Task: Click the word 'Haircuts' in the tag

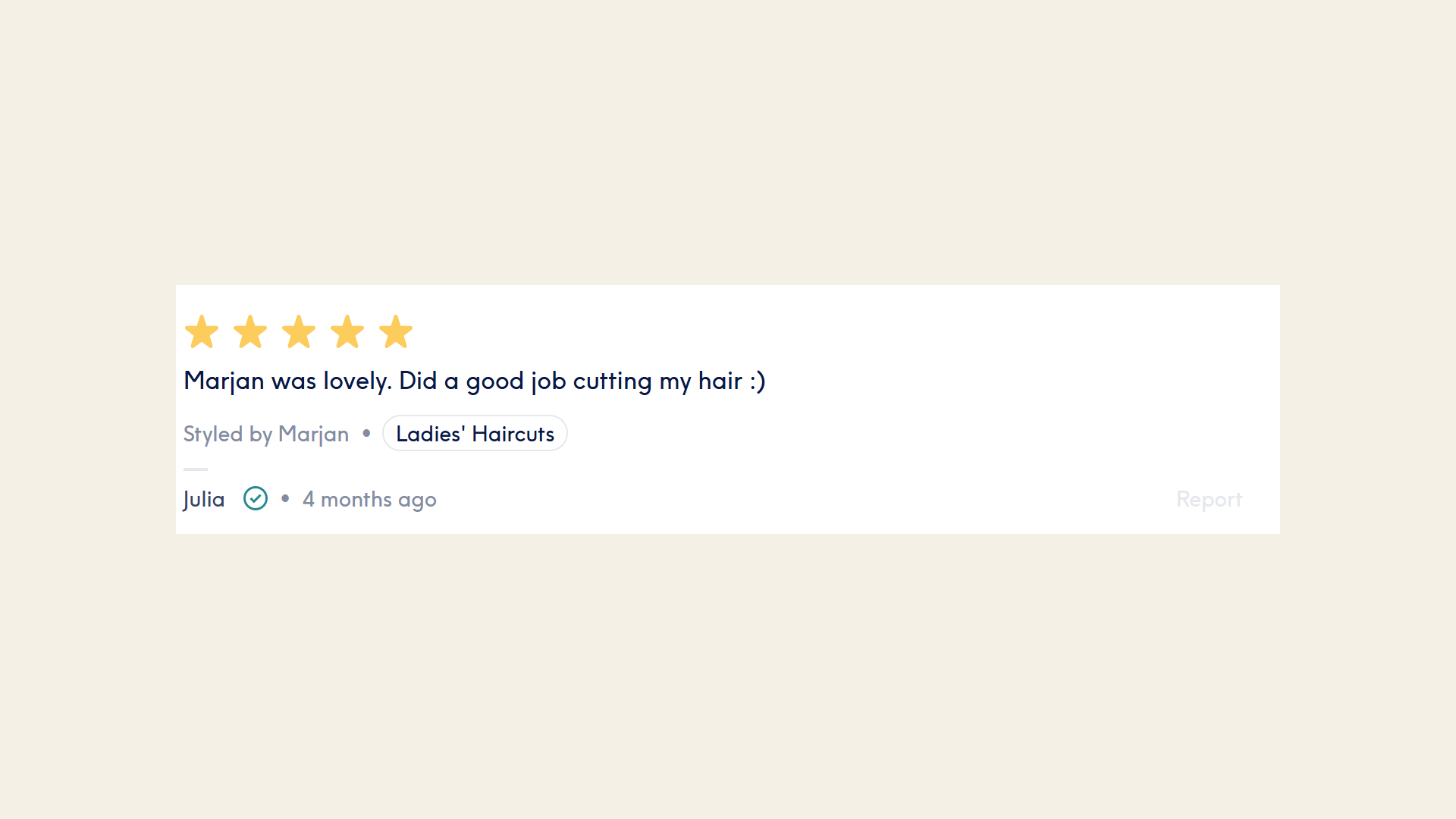Action: [513, 434]
